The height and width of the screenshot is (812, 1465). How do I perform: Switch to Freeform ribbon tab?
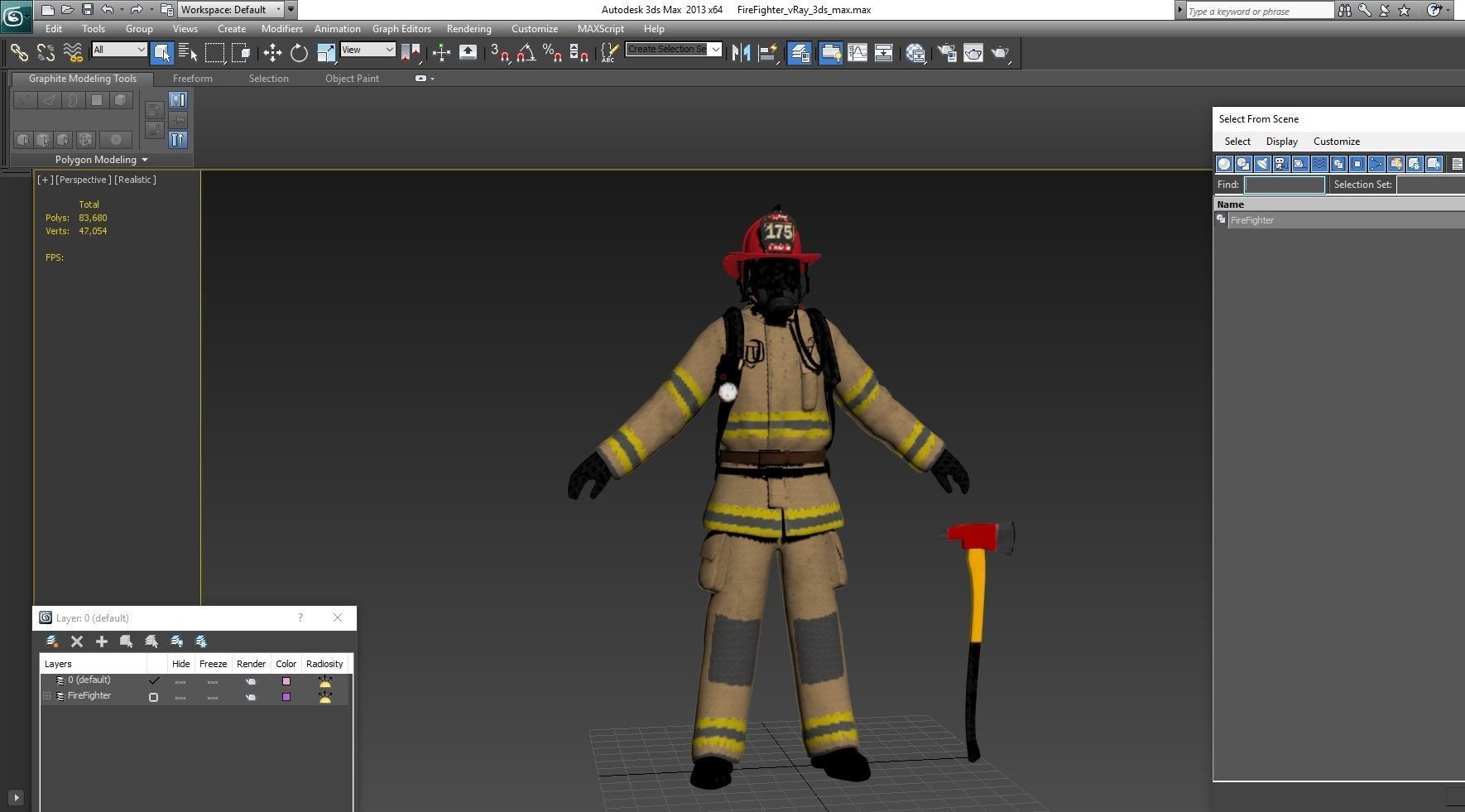192,79
